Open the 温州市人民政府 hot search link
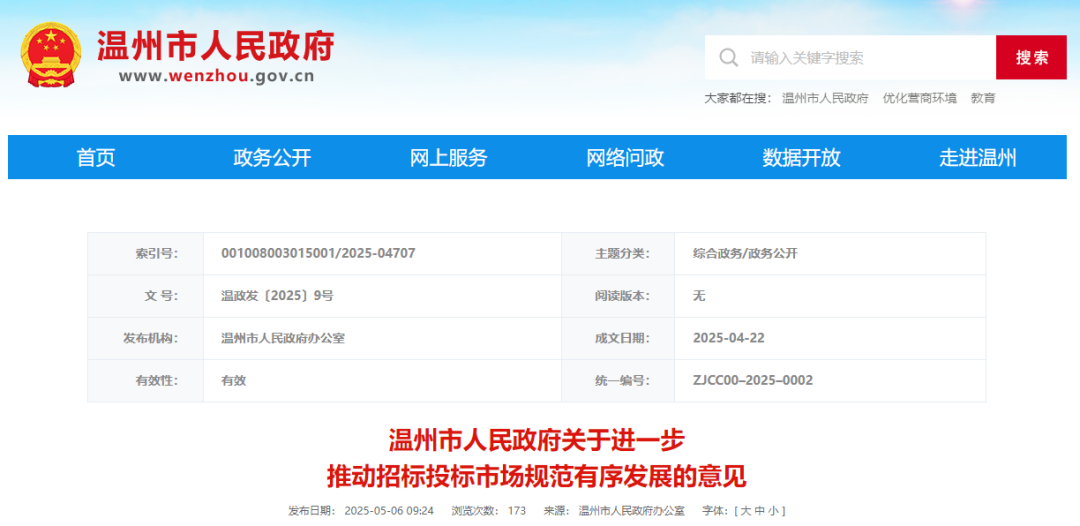 tap(825, 98)
